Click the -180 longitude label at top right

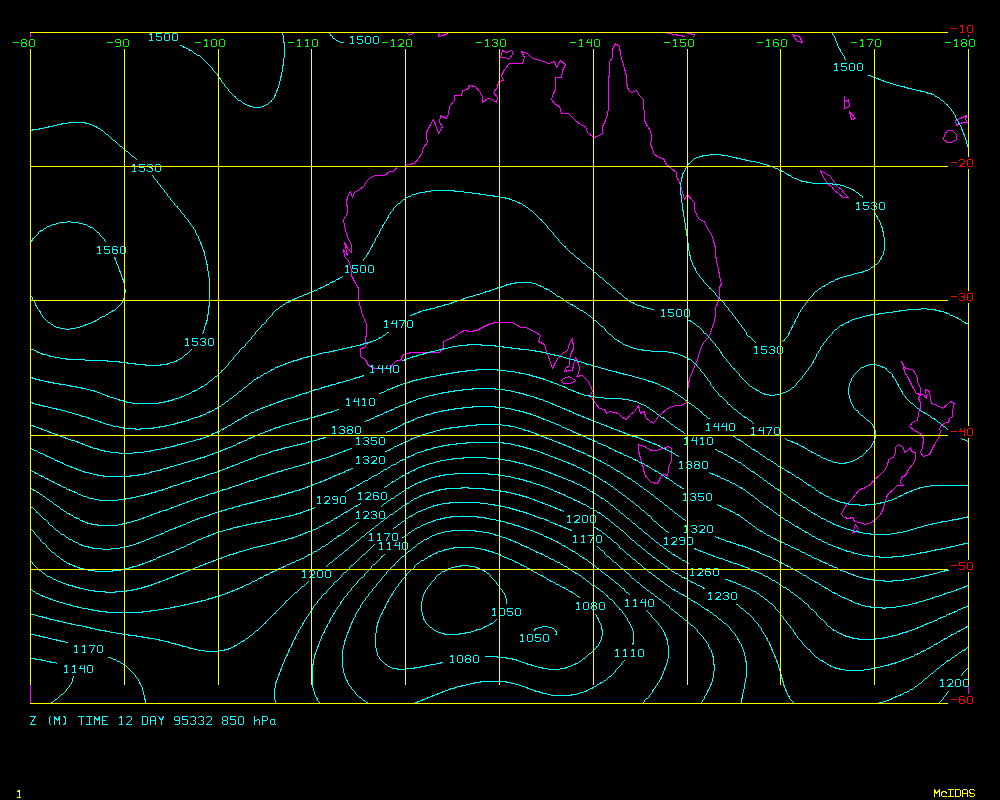[x=960, y=43]
